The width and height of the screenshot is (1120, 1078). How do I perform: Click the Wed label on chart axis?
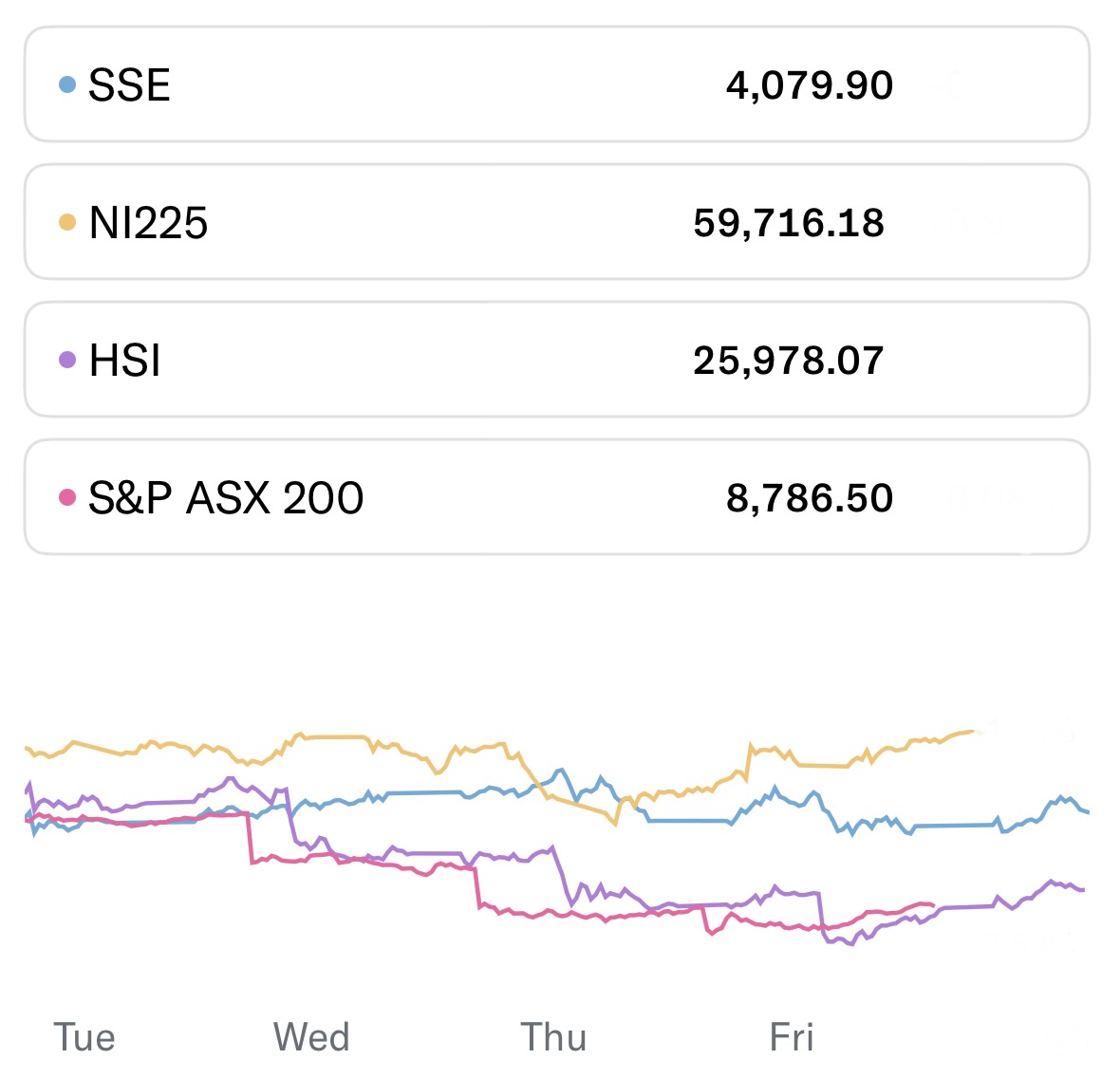(311, 1037)
